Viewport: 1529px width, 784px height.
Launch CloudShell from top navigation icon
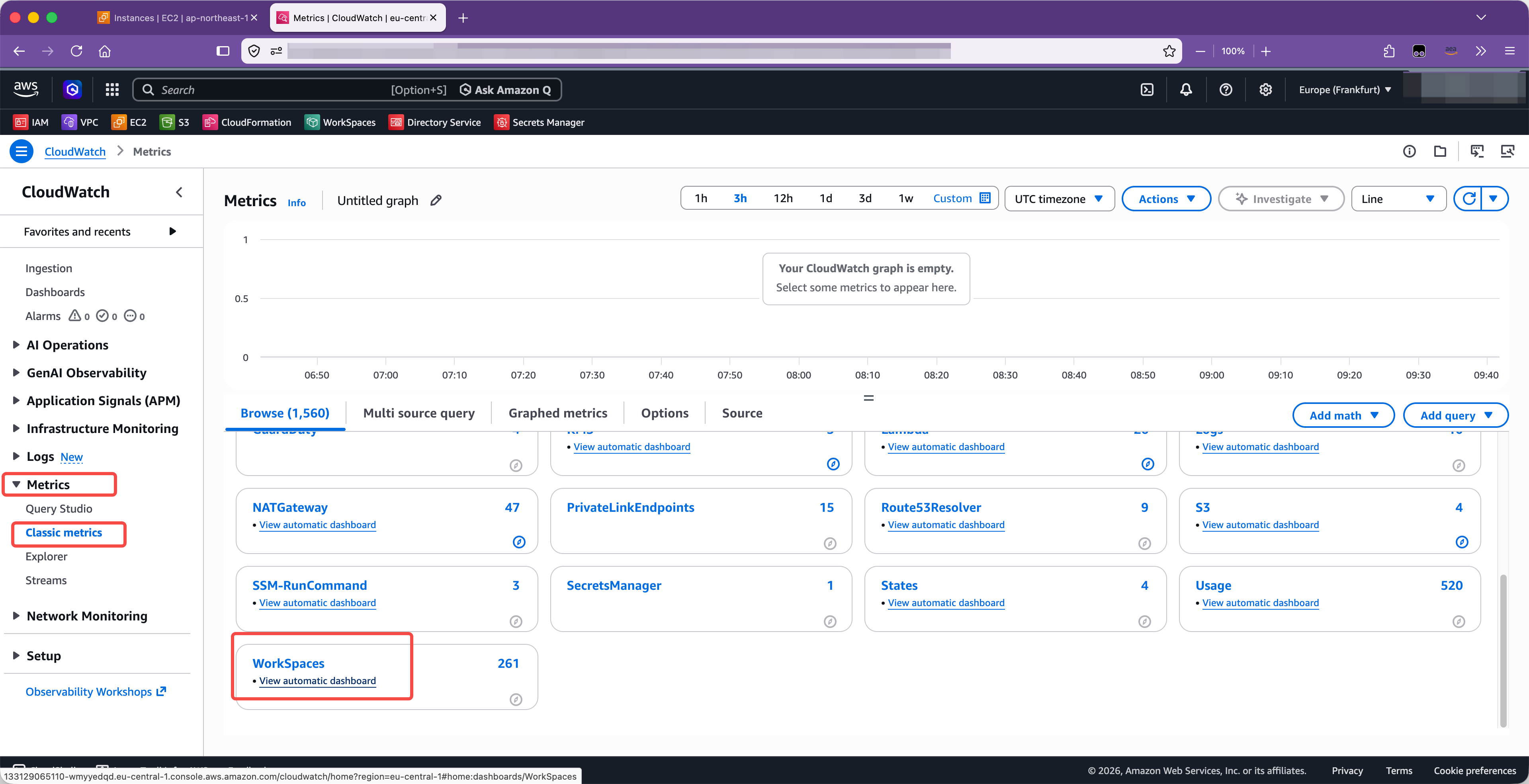(x=1147, y=90)
